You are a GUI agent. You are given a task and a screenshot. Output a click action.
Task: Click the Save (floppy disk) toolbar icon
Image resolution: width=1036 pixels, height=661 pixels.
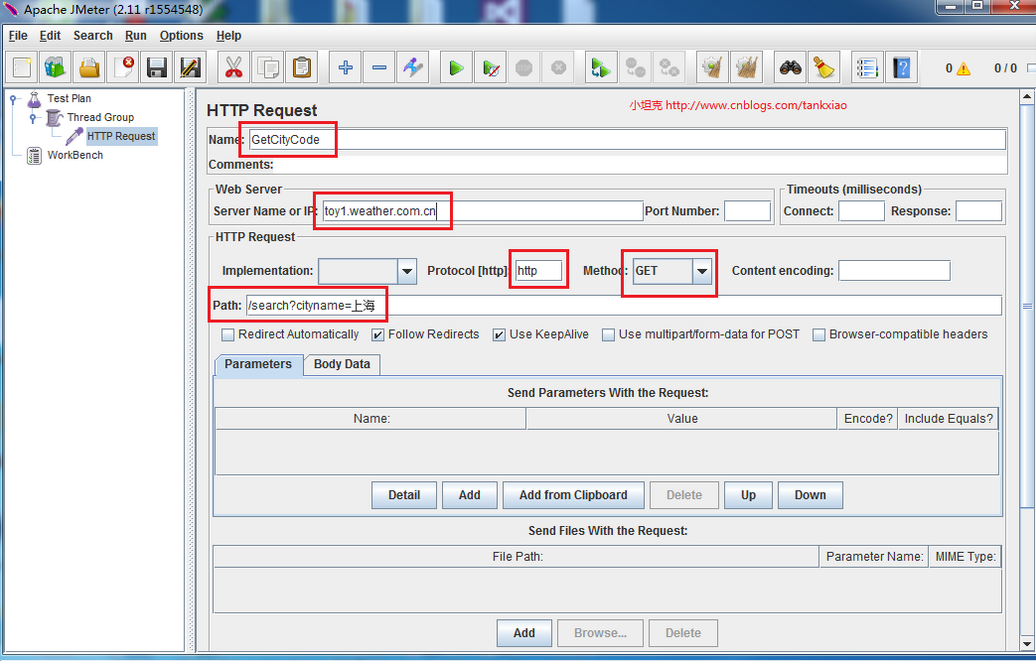point(156,68)
